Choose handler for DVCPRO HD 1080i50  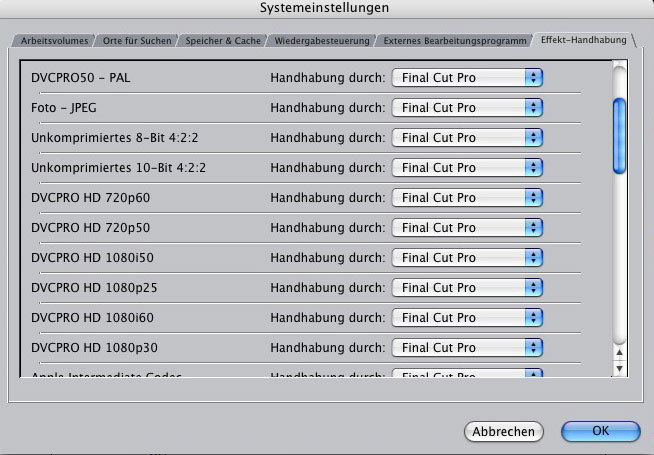[466, 258]
